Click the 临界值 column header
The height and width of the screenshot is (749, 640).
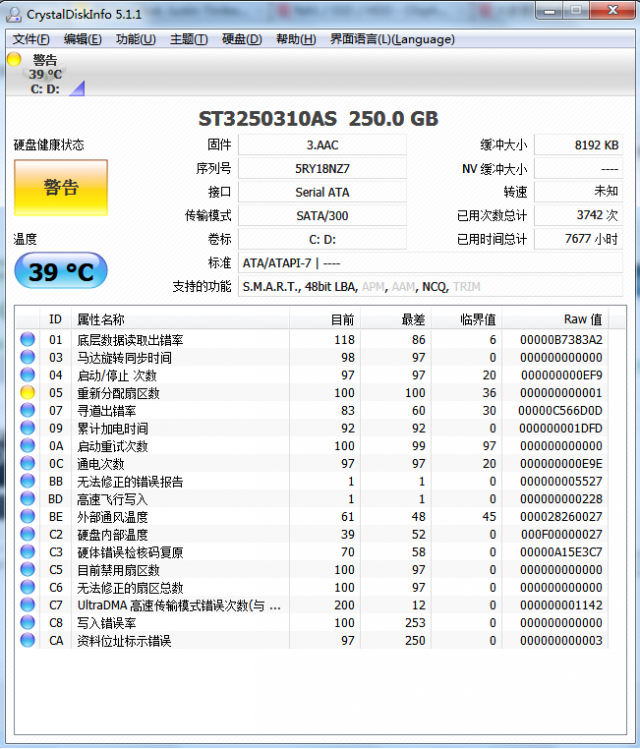pos(467,319)
